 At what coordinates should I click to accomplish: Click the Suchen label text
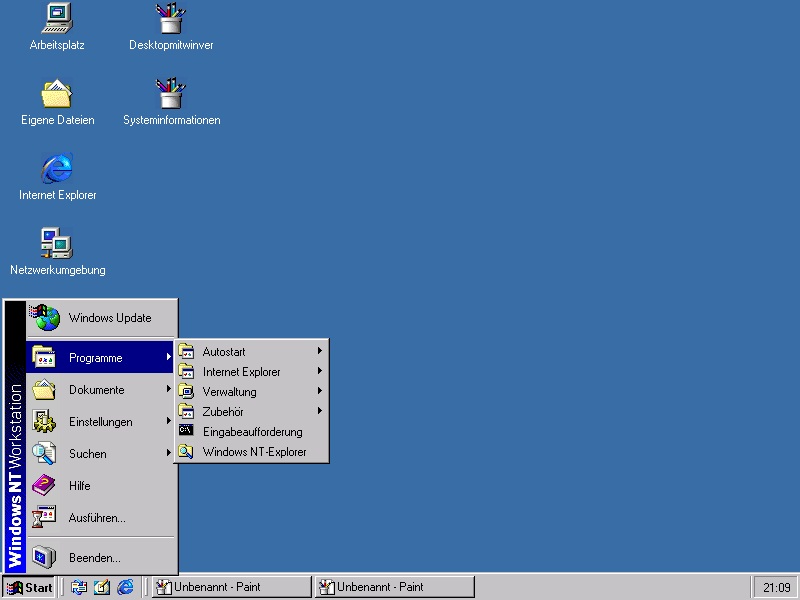point(87,454)
